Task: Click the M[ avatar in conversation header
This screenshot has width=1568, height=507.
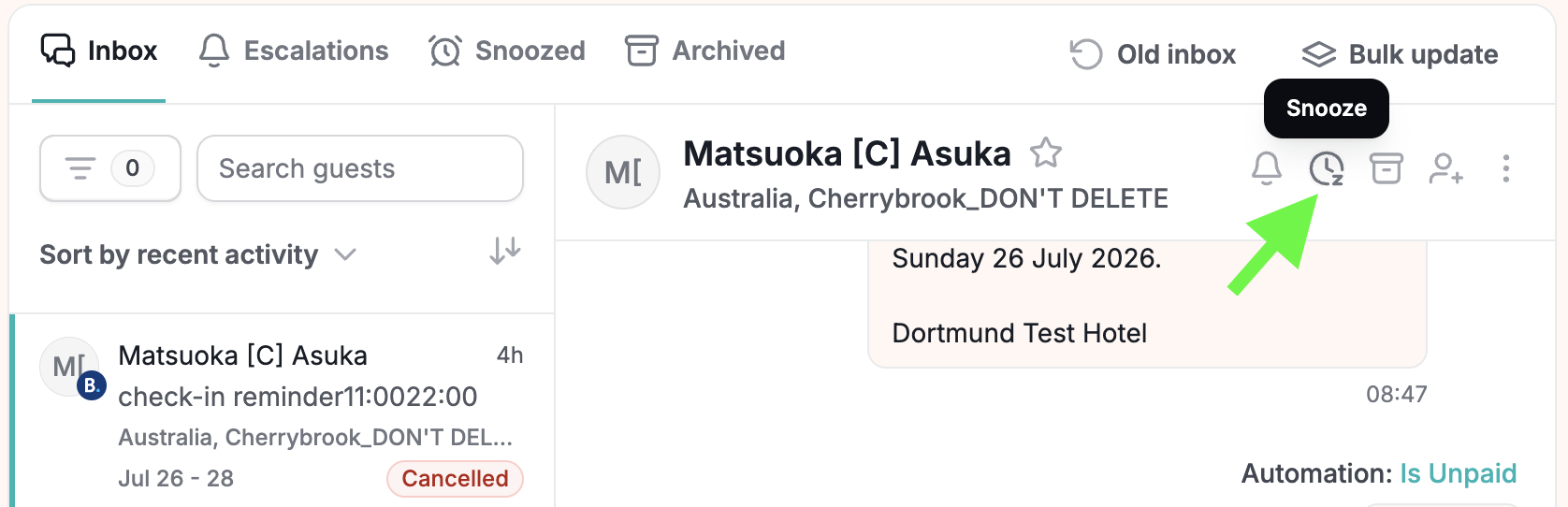Action: point(623,172)
